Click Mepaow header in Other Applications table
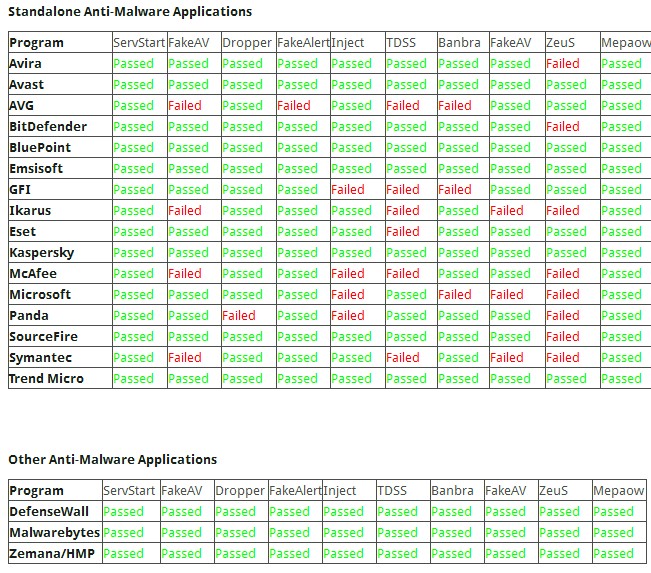This screenshot has height=573, width=651. click(x=619, y=490)
